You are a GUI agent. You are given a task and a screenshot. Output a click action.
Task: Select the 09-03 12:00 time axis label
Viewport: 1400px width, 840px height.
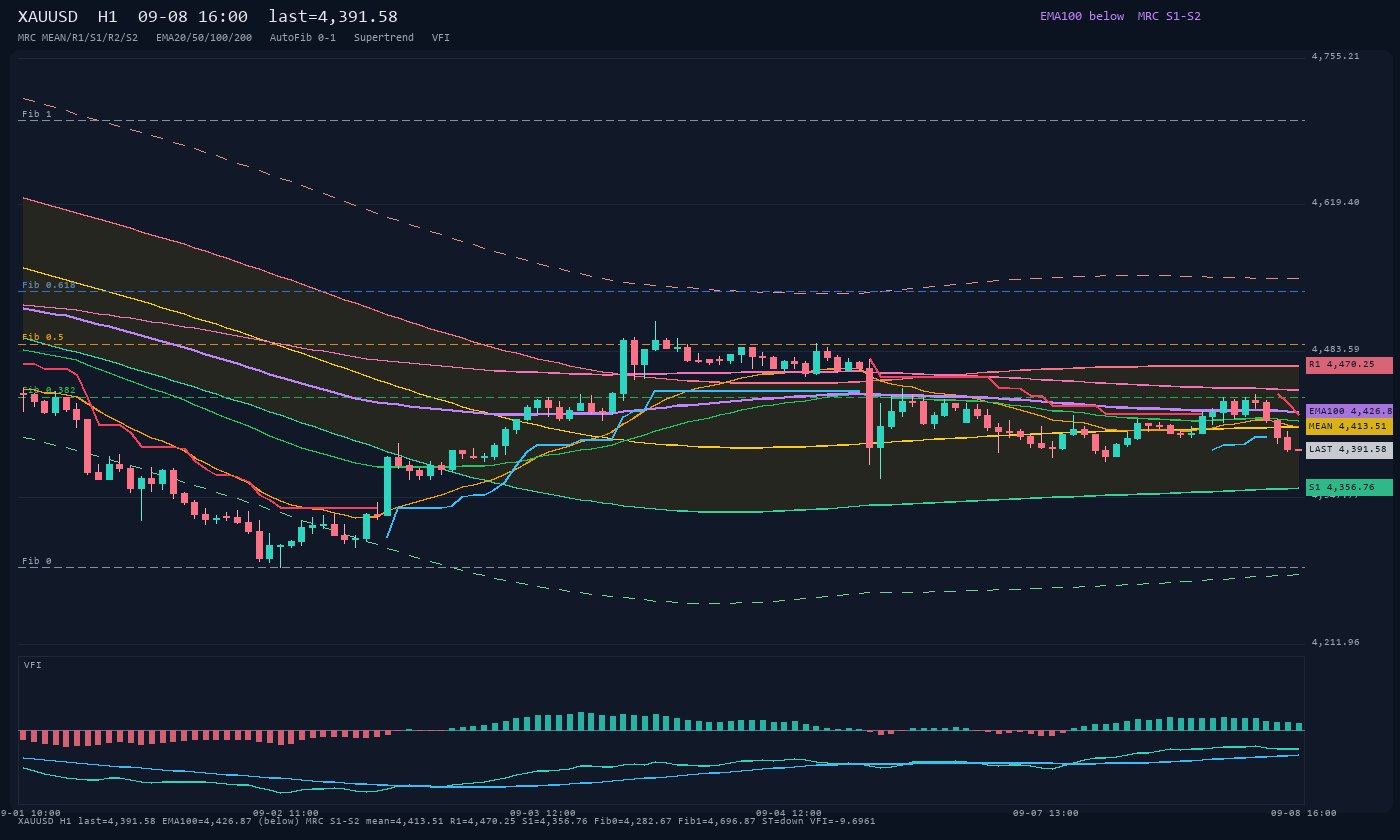(543, 813)
